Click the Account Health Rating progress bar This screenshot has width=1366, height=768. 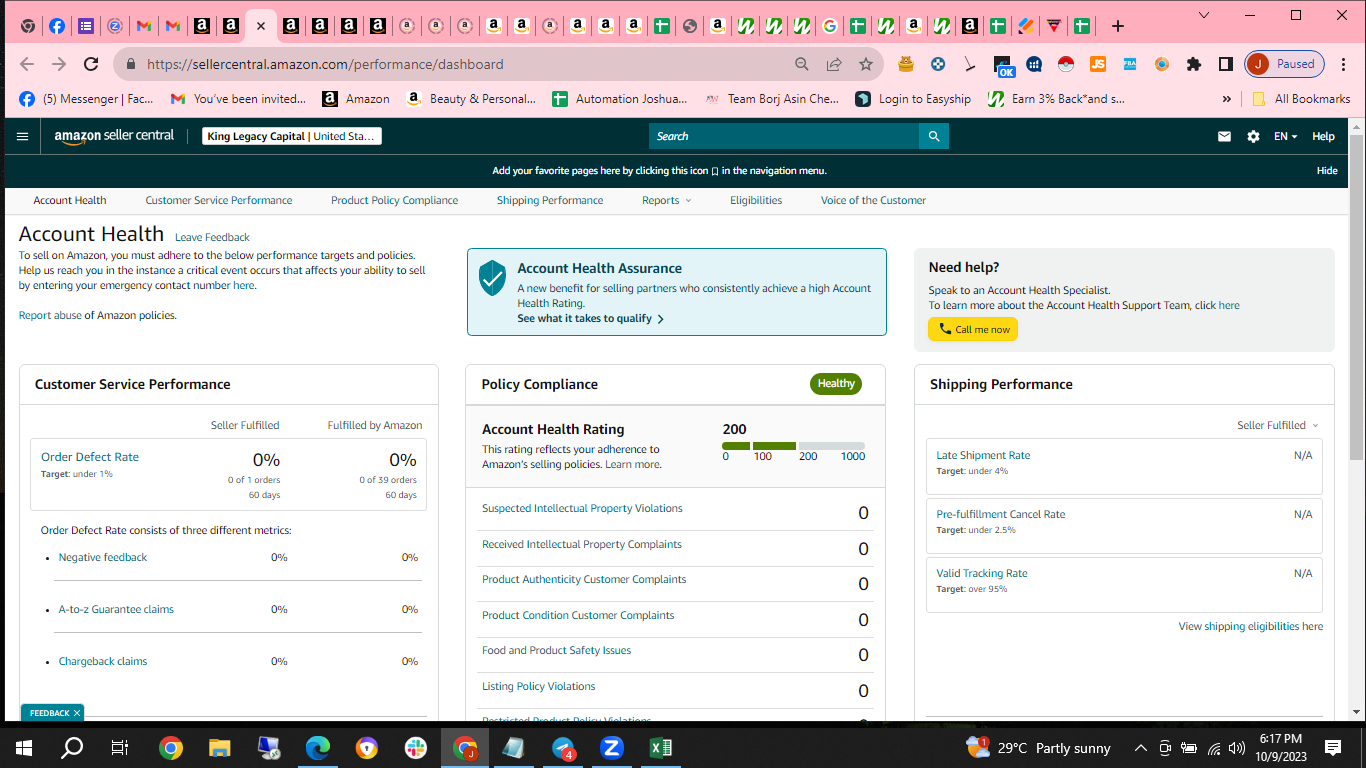[x=793, y=446]
